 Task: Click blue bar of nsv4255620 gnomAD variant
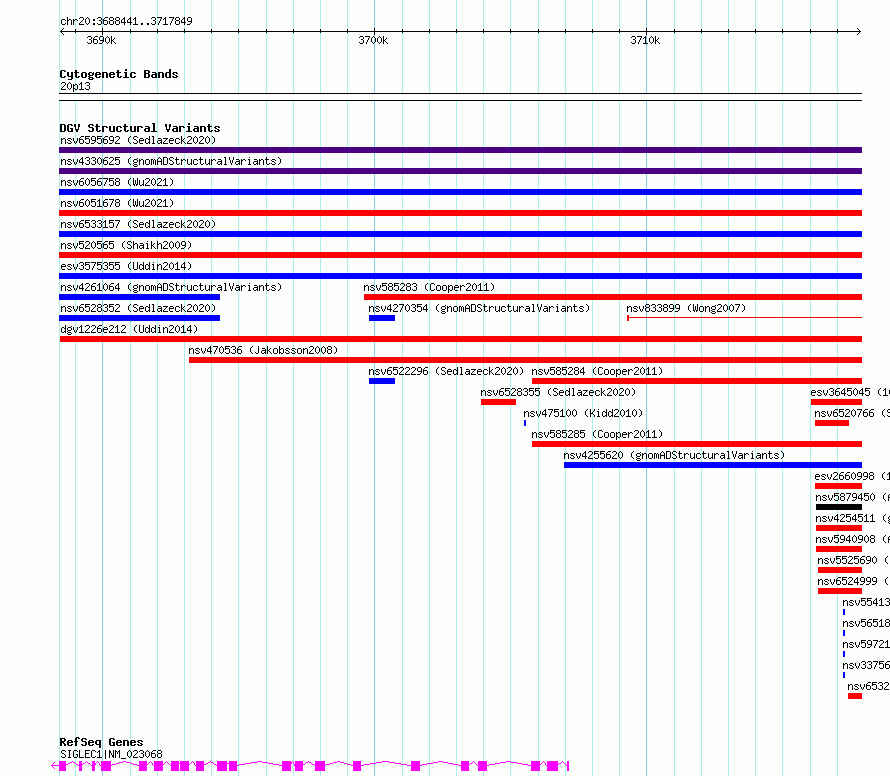point(713,465)
